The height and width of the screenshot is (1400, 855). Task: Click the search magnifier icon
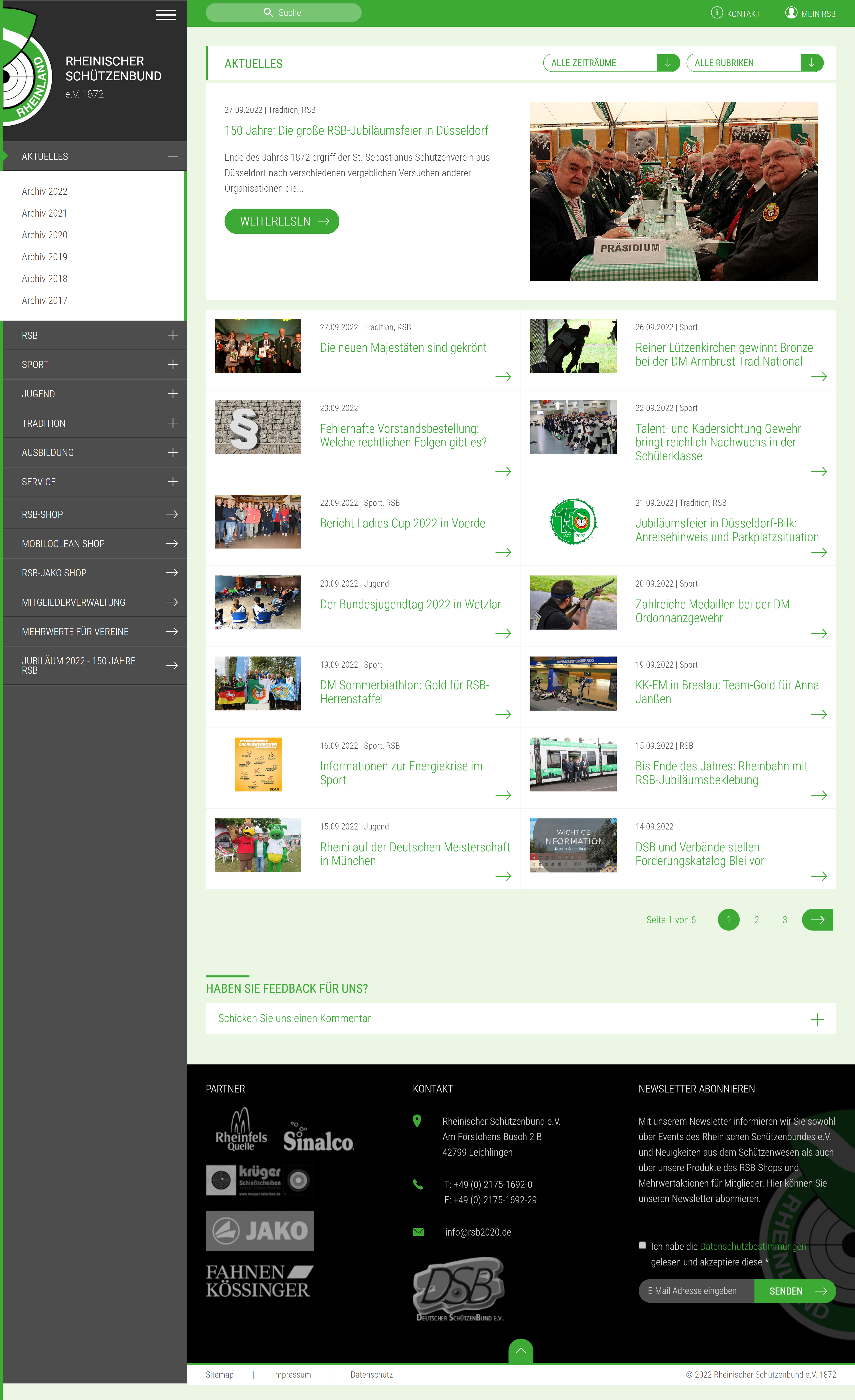tap(269, 12)
